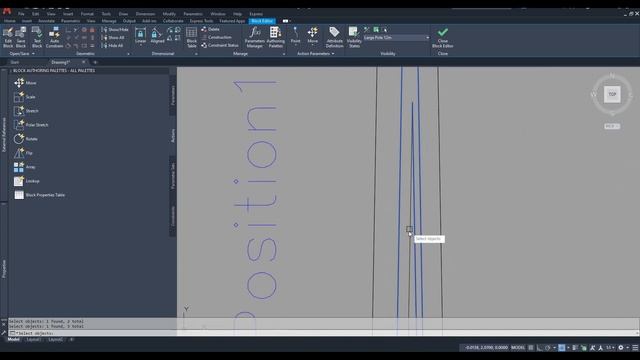Image resolution: width=640 pixels, height=360 pixels.
Task: Open the status bar settings gear
Action: pyautogui.click(x=621, y=348)
